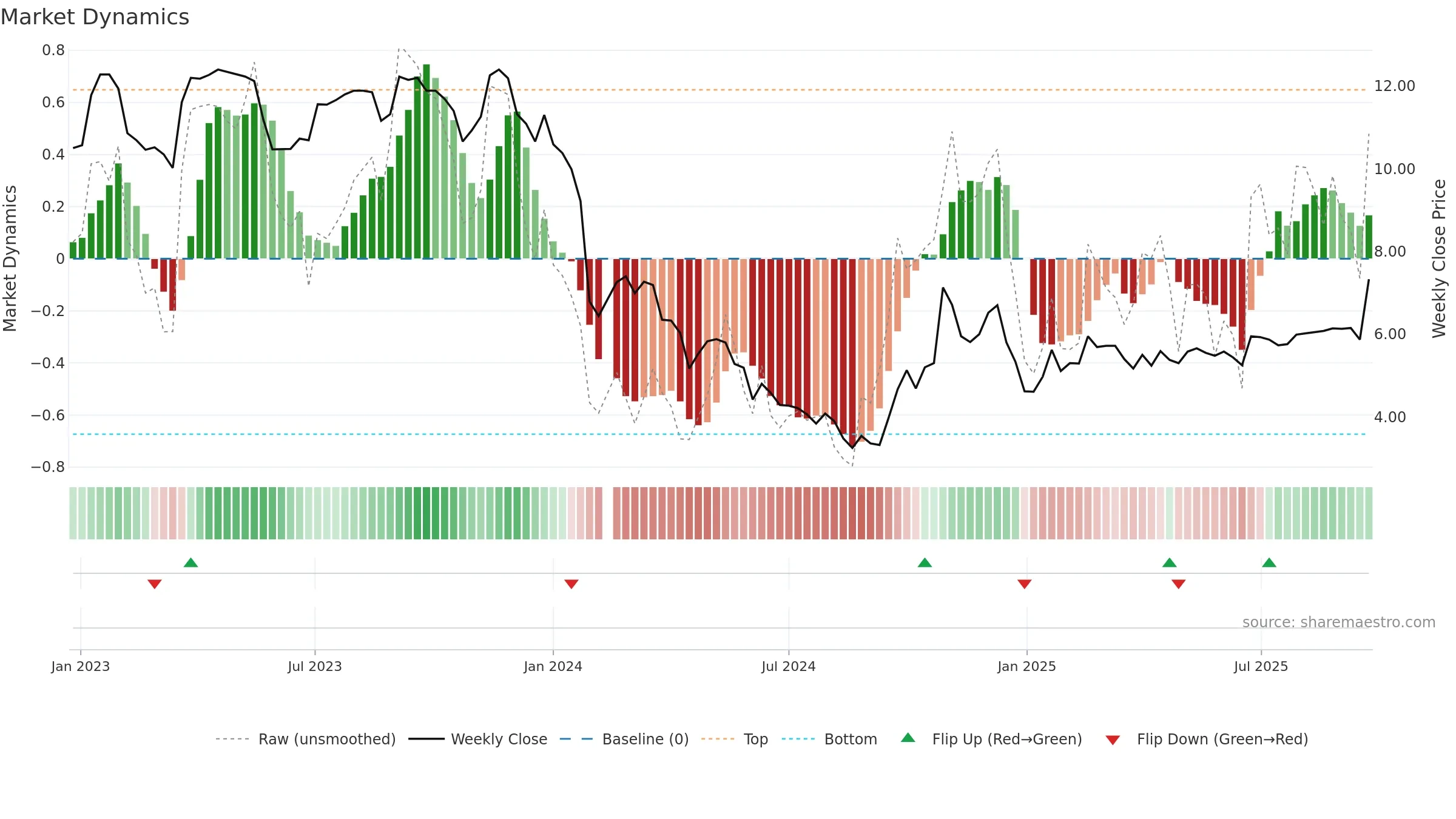Viewport: 1456px width, 819px height.
Task: Select the first green flip-up marker in early 2023
Action: click(191, 562)
